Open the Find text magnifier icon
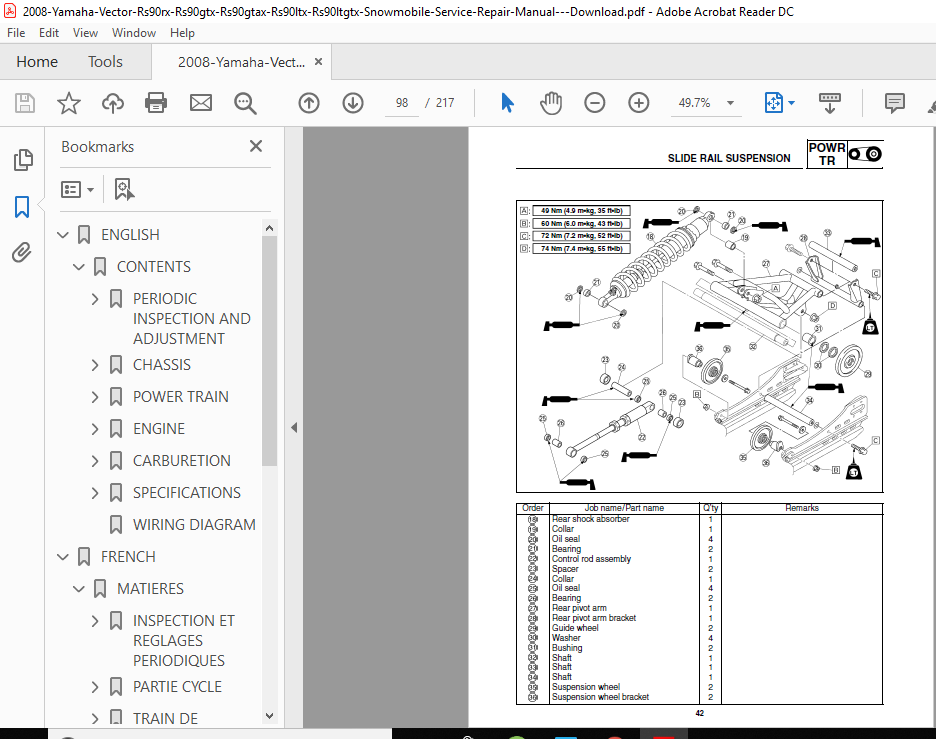The height and width of the screenshot is (739, 936). pos(245,103)
